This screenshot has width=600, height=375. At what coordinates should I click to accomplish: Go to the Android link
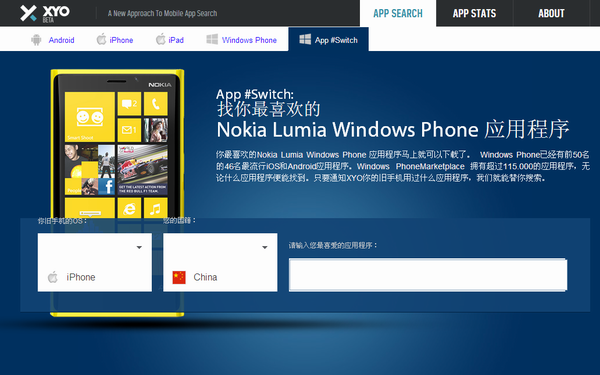[x=61, y=40]
